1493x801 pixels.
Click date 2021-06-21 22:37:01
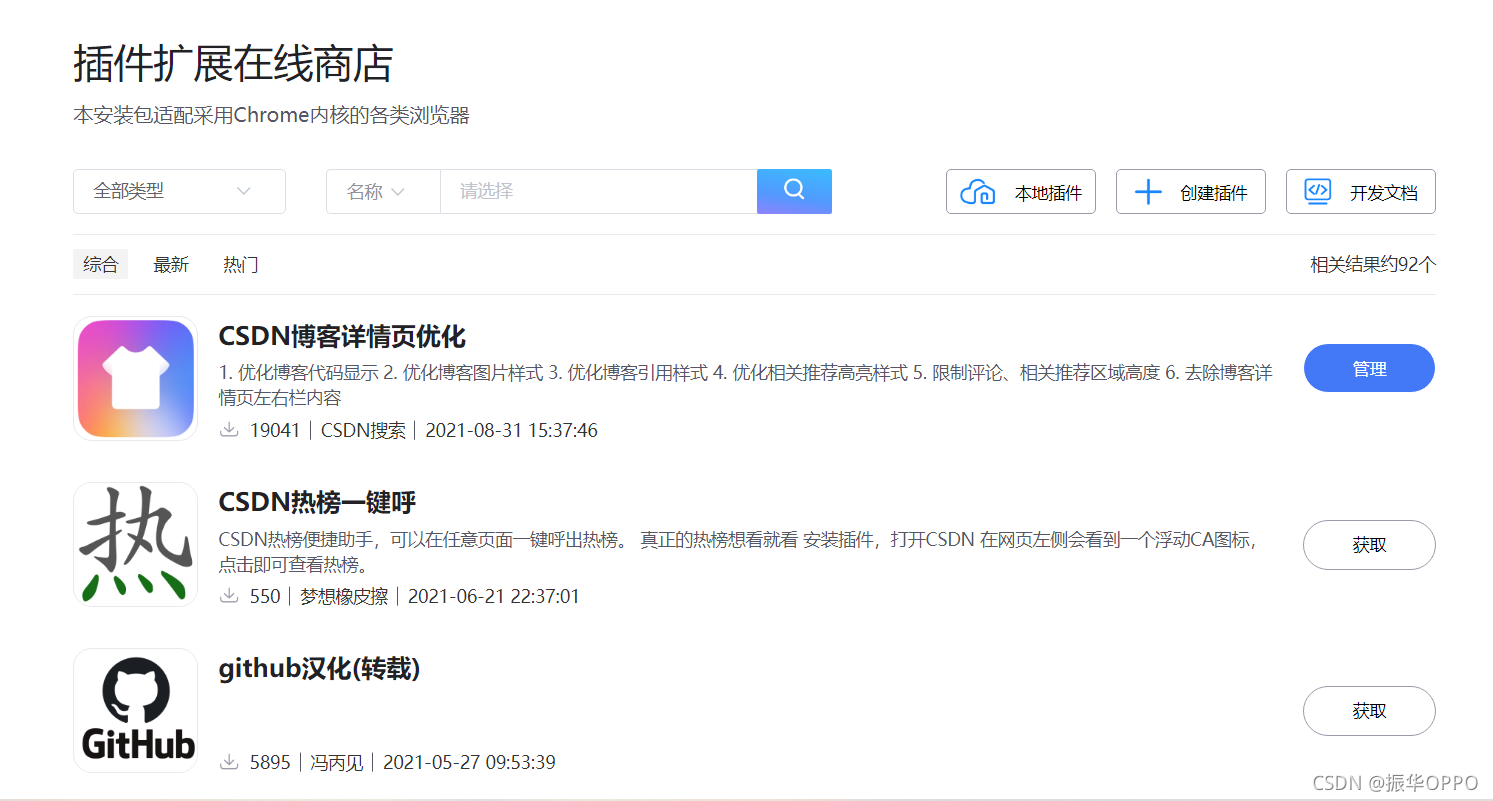coord(494,596)
